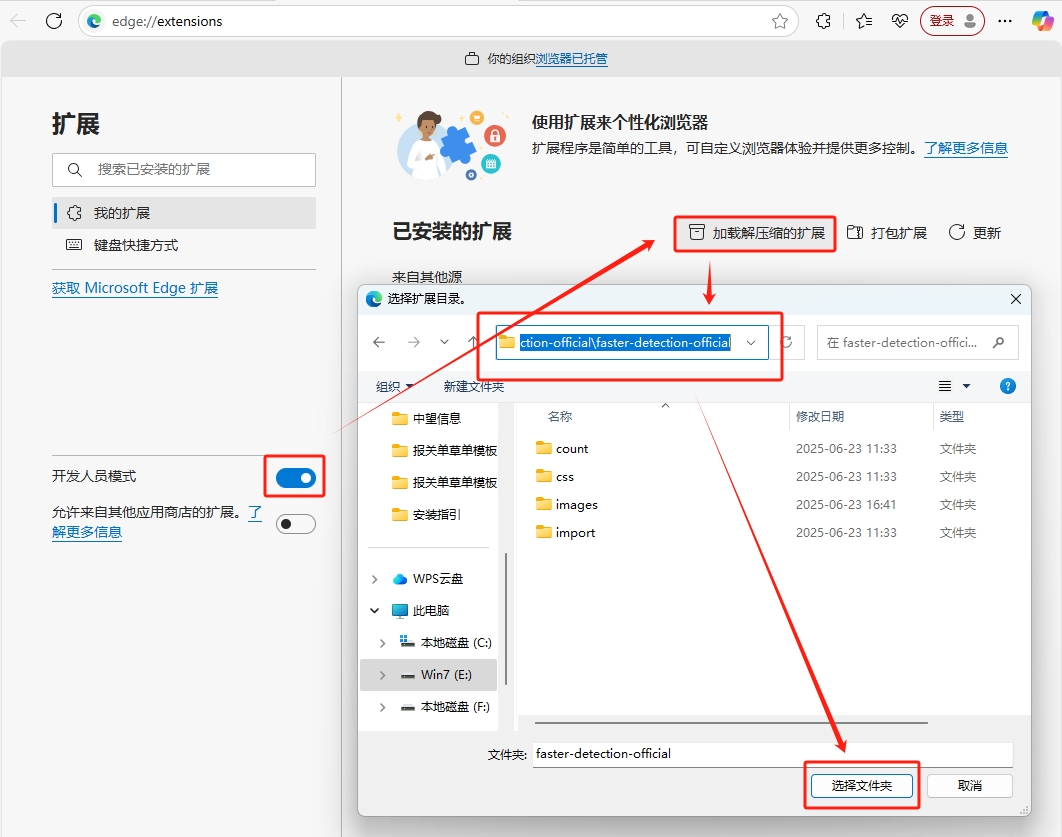Click the back arrow in folder dialog

(x=379, y=342)
